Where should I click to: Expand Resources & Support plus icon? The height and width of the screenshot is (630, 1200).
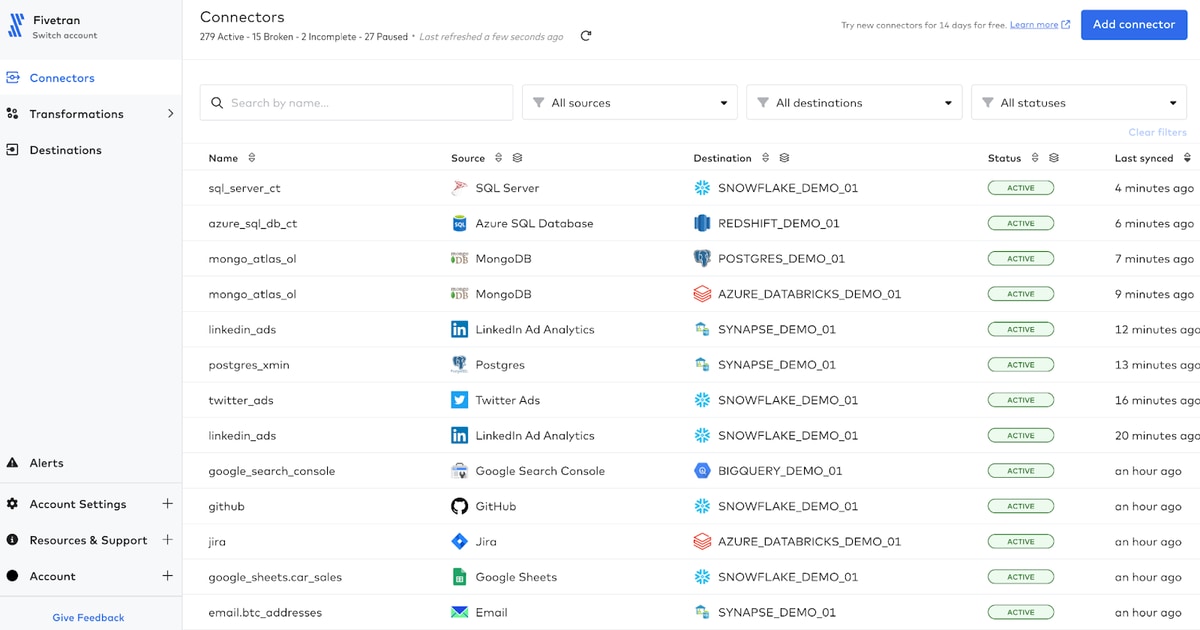point(167,540)
